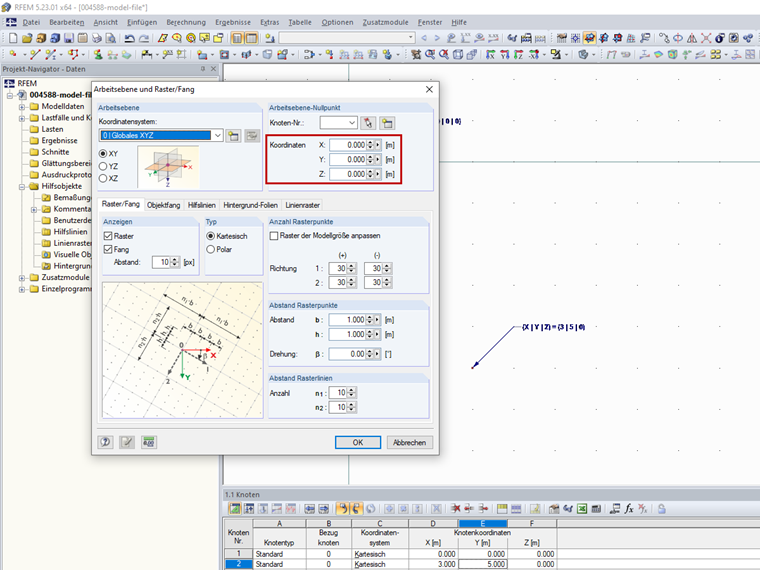Increase the Fang Abstand px spinner
This screenshot has height=570, width=760.
174,260
